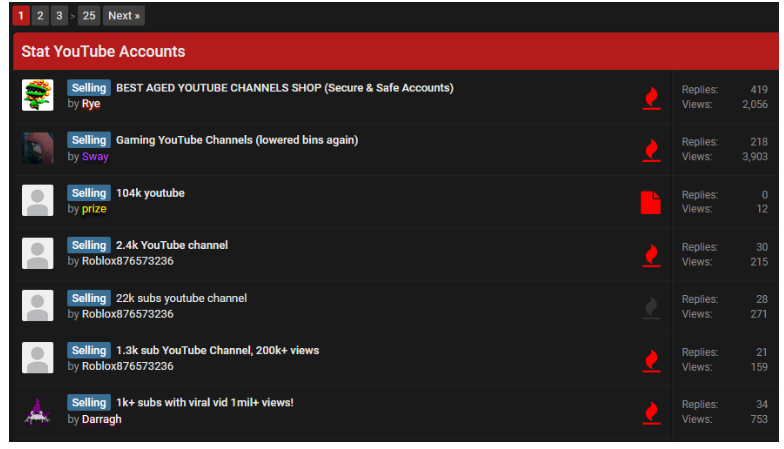Open Rye's piranha plant avatar
Screen dimensions: 784x449
click(38, 95)
